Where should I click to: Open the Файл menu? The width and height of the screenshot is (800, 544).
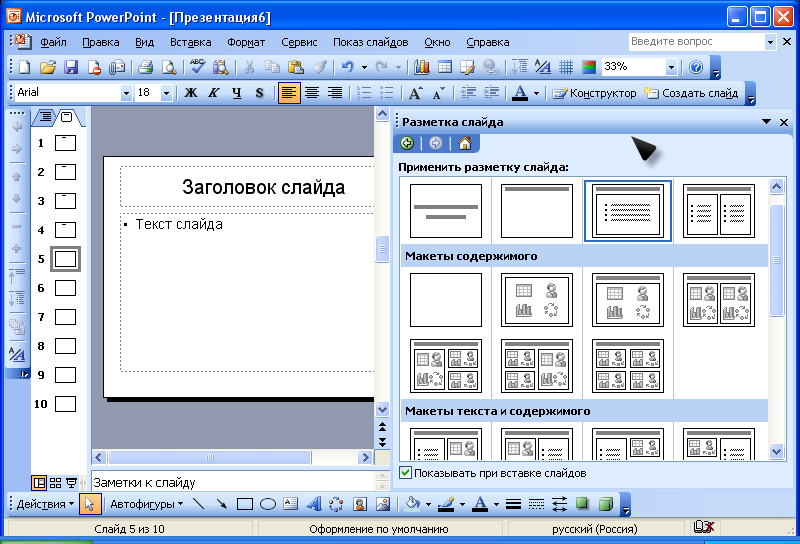(x=53, y=42)
